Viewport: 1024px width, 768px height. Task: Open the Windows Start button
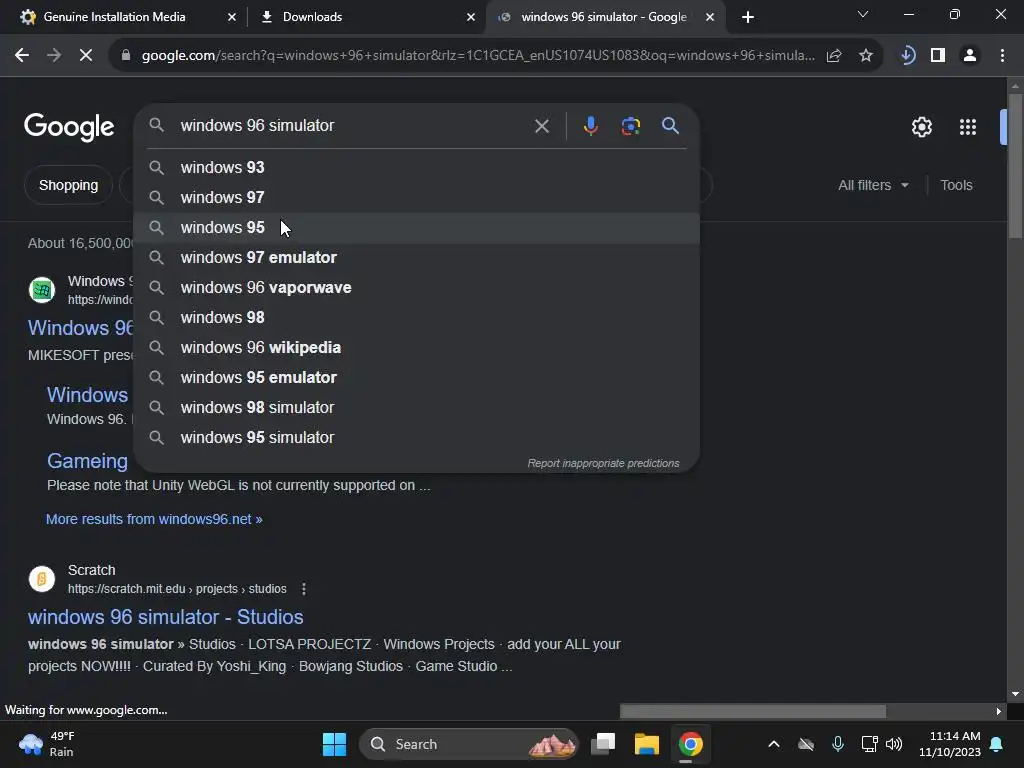[x=334, y=744]
